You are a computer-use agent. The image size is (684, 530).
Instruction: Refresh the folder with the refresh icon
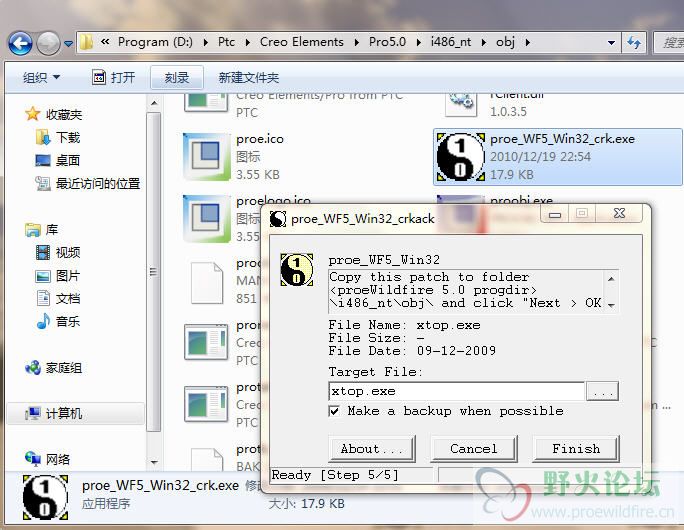click(x=634, y=43)
